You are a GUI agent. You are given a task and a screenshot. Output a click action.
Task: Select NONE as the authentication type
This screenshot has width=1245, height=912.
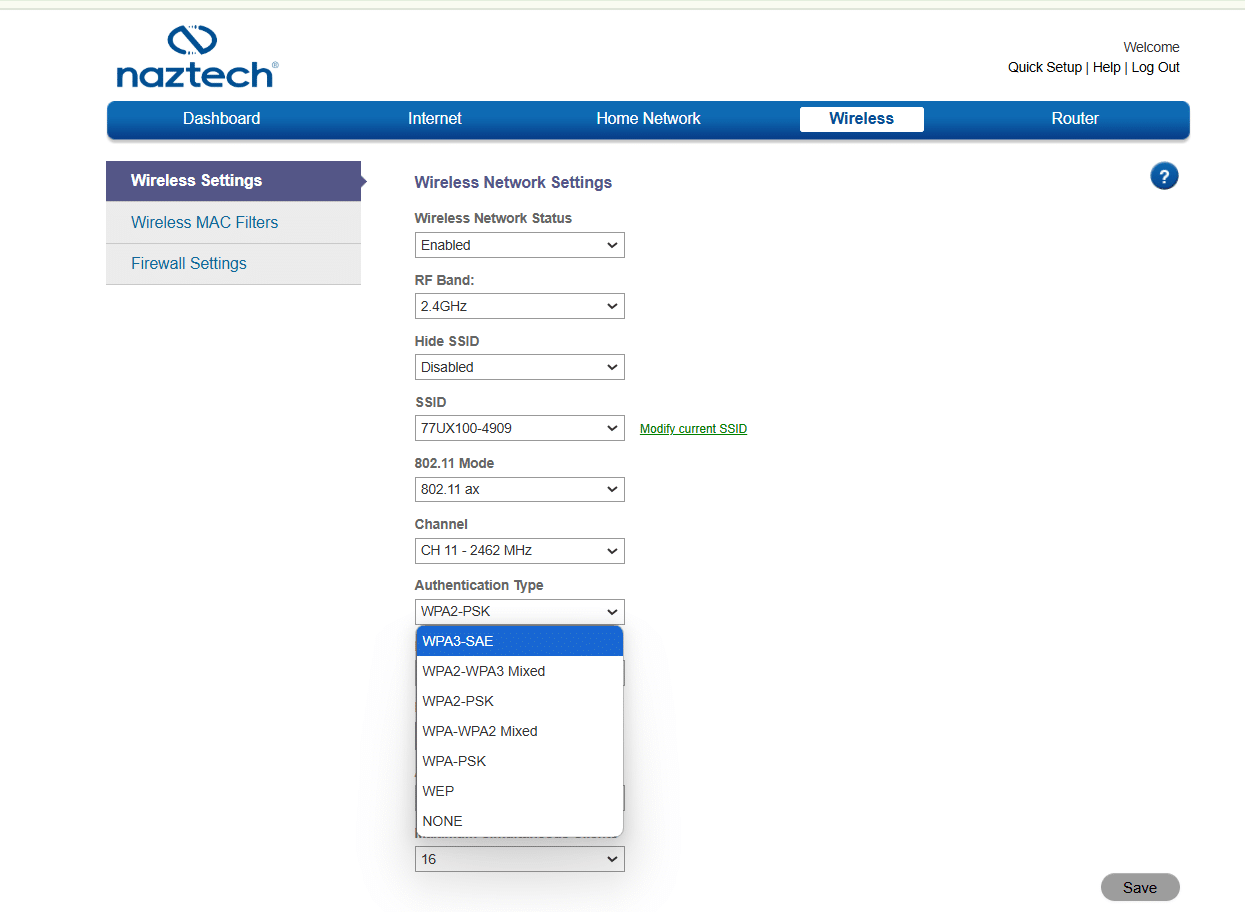[x=519, y=821]
